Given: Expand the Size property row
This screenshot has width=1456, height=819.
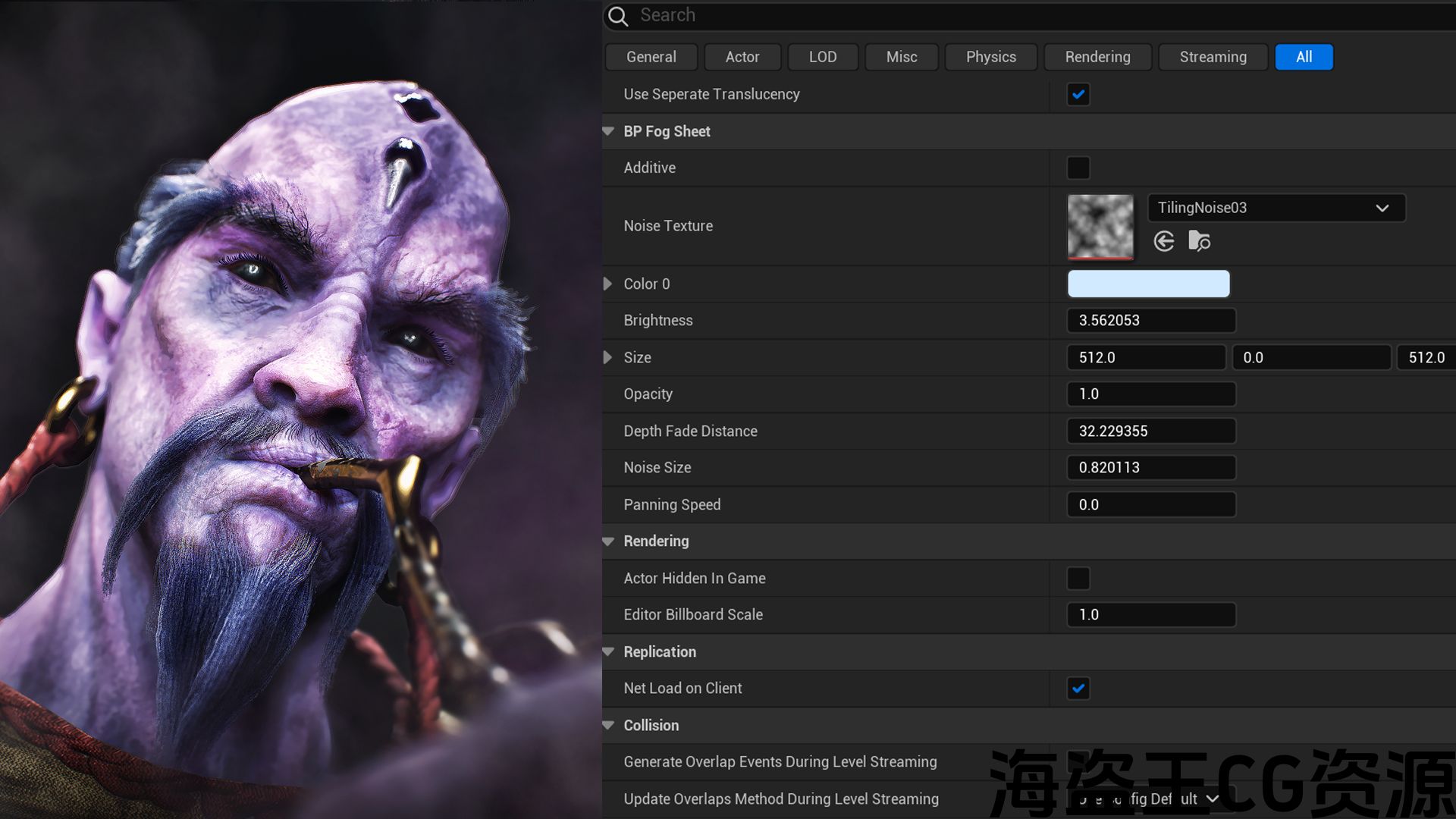Looking at the screenshot, I should pyautogui.click(x=608, y=357).
